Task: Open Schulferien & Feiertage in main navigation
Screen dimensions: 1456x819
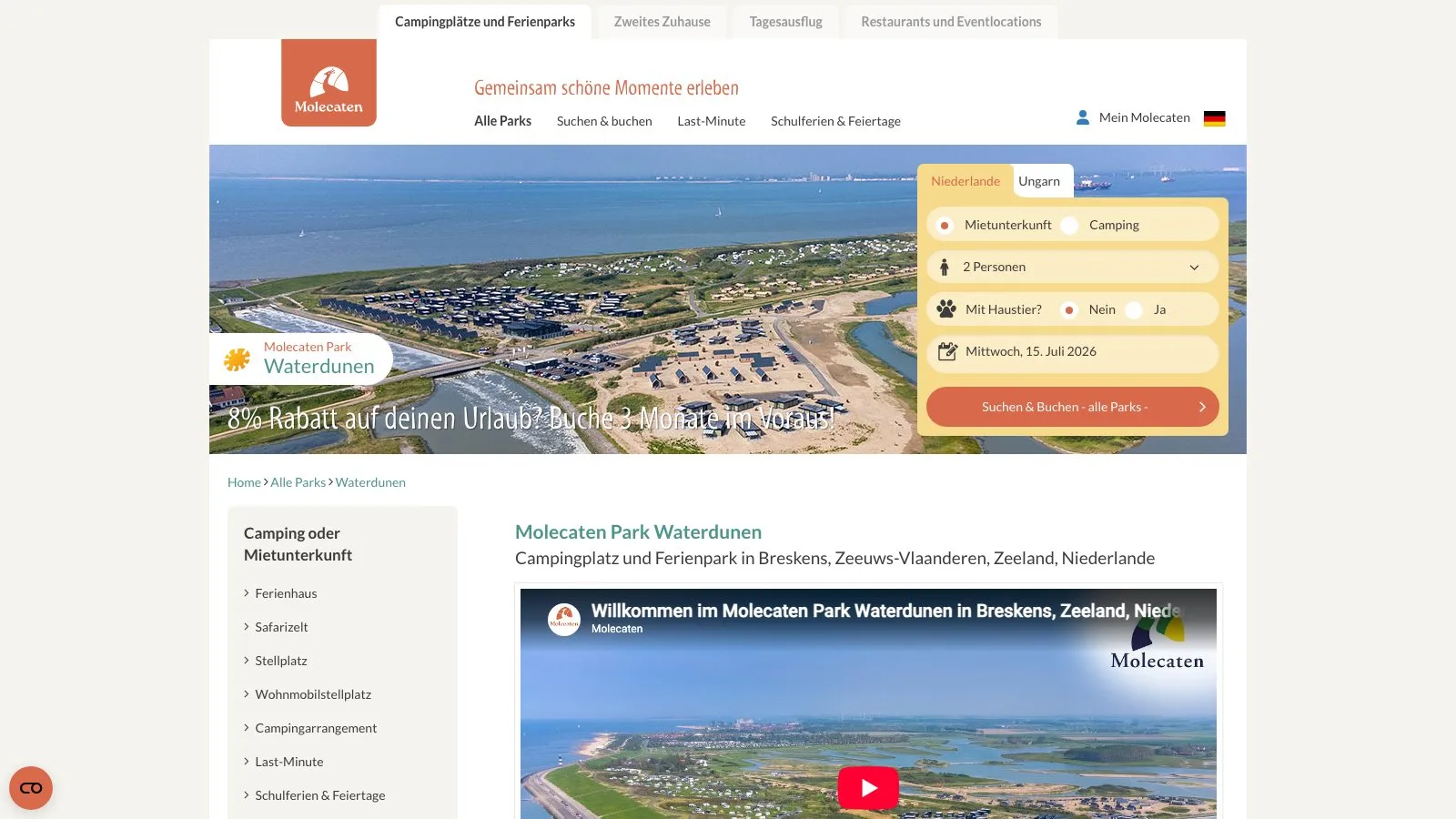Action: [x=835, y=121]
